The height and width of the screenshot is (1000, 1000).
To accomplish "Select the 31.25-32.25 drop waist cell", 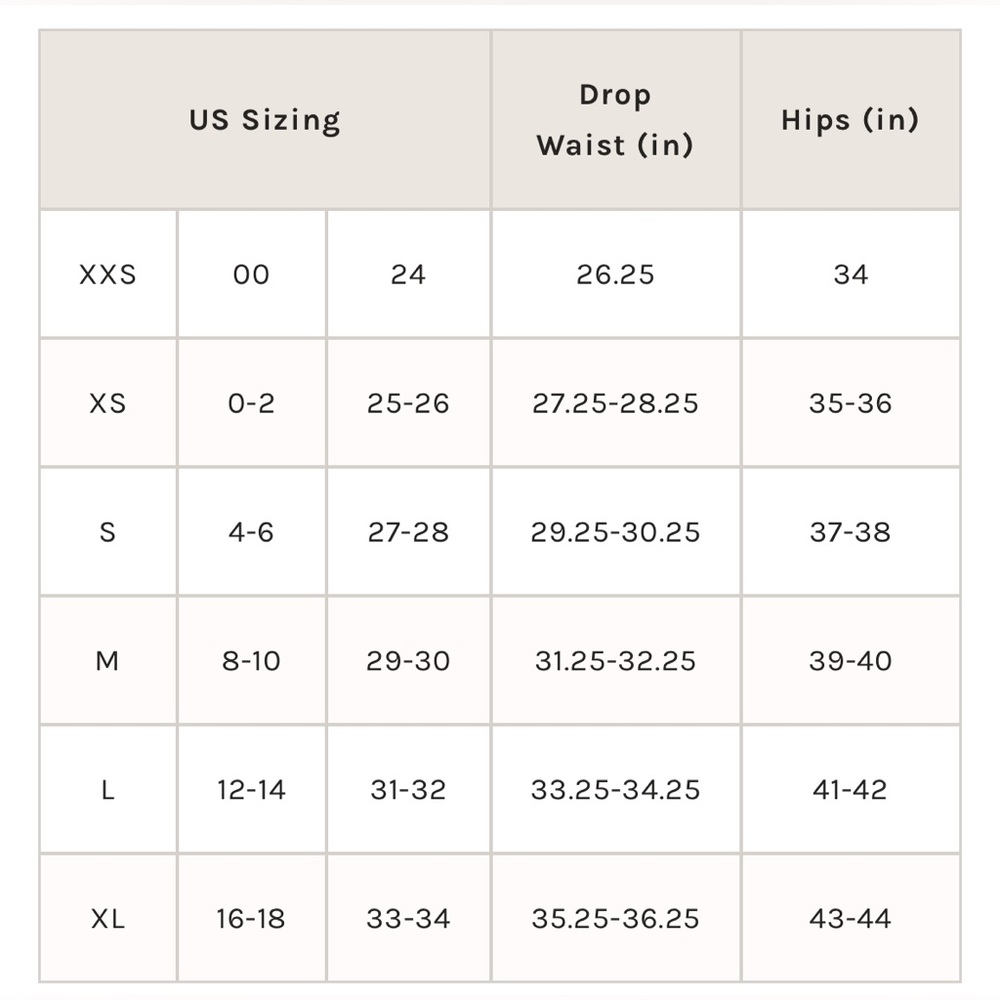I will click(x=615, y=661).
